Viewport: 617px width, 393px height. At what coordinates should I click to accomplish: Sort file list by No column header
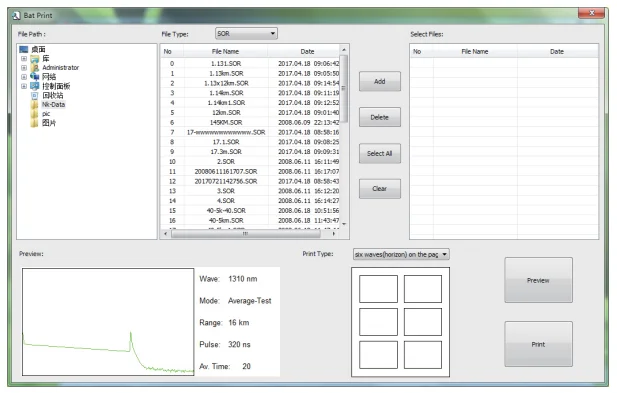click(x=172, y=52)
